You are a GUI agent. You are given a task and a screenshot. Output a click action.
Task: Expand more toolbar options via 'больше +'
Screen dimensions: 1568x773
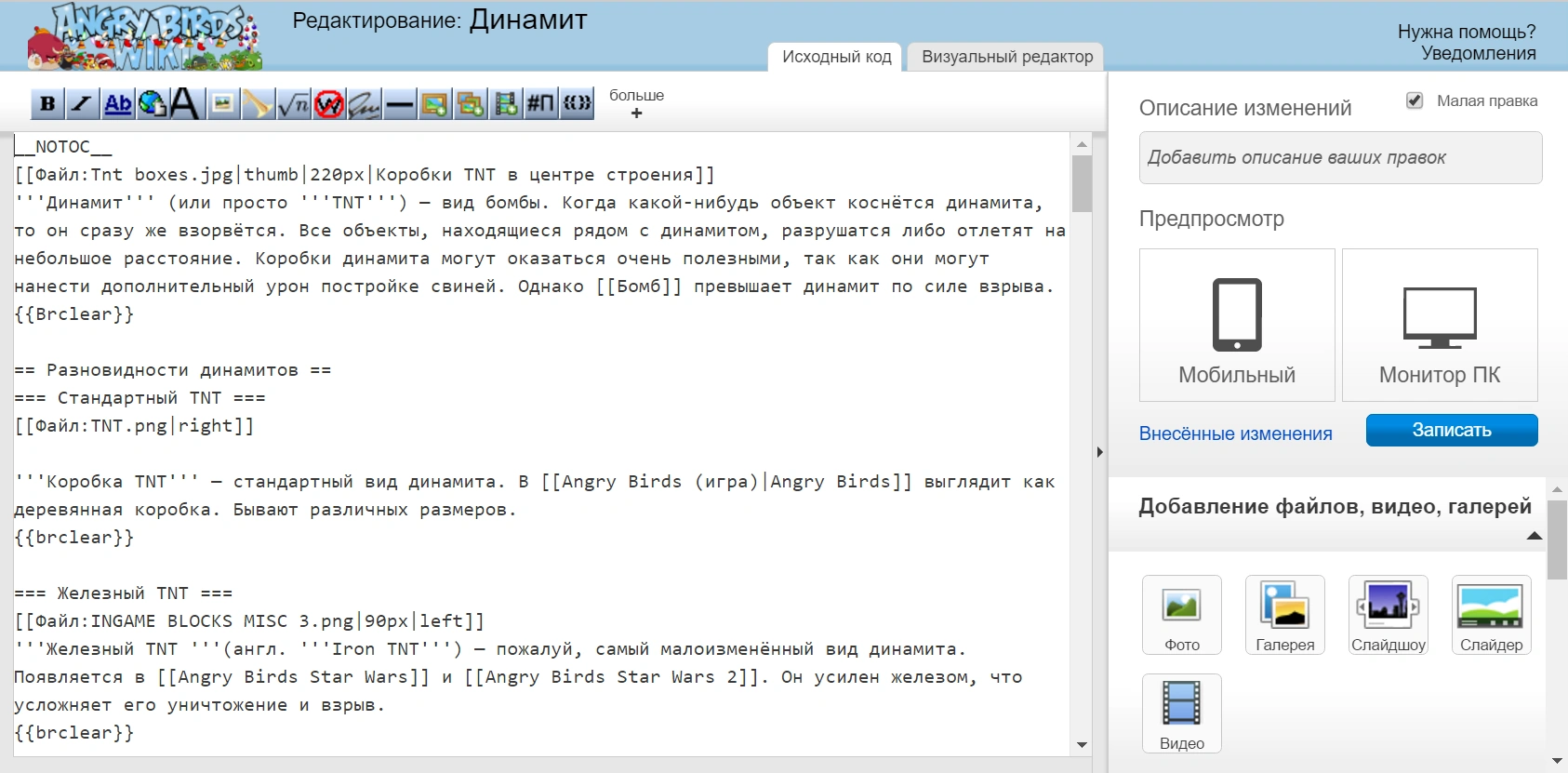click(636, 103)
